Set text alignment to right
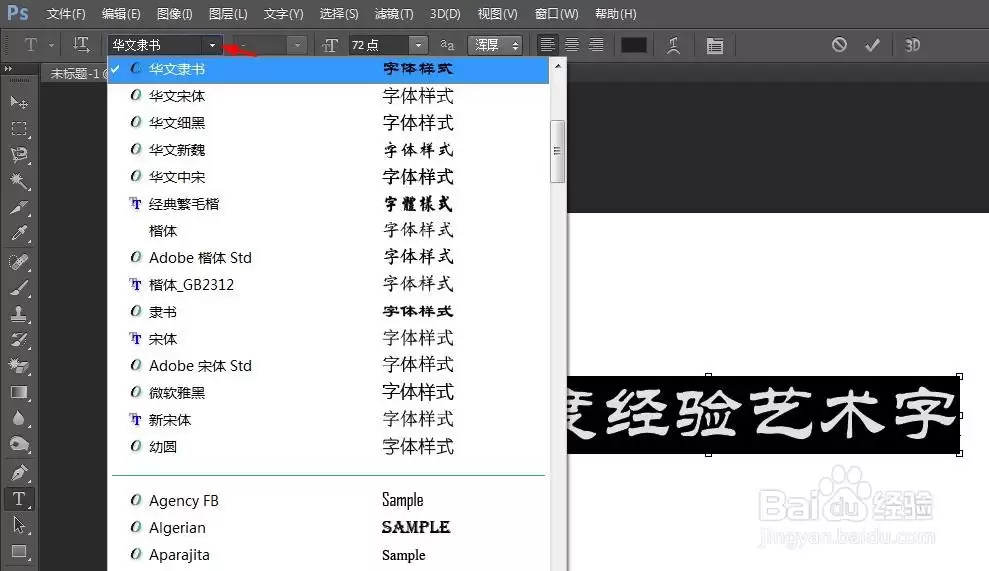 click(596, 45)
